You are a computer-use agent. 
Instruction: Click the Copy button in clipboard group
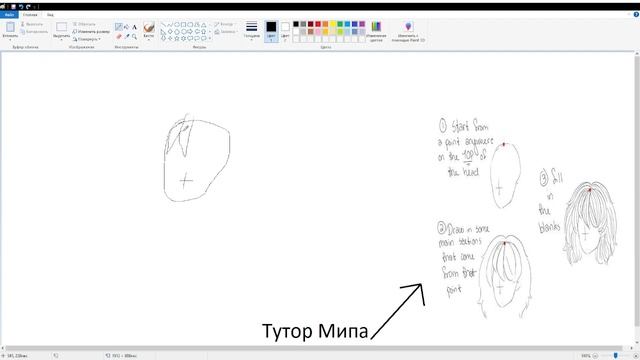[34, 32]
